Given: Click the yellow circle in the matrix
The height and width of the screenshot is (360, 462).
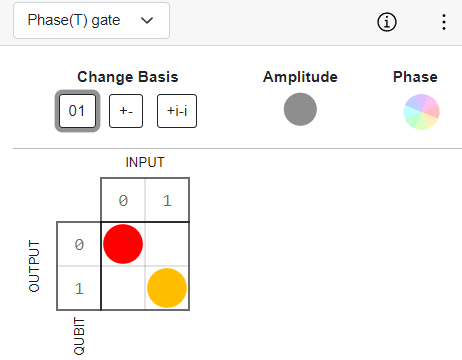Looking at the screenshot, I should [167, 288].
